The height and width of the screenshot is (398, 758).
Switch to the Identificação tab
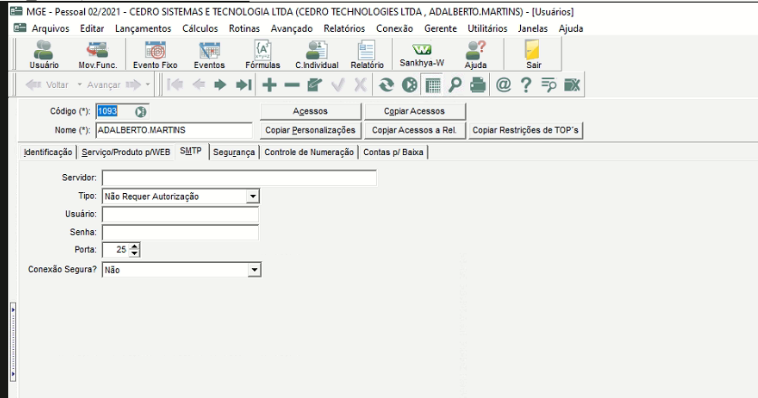click(48, 152)
